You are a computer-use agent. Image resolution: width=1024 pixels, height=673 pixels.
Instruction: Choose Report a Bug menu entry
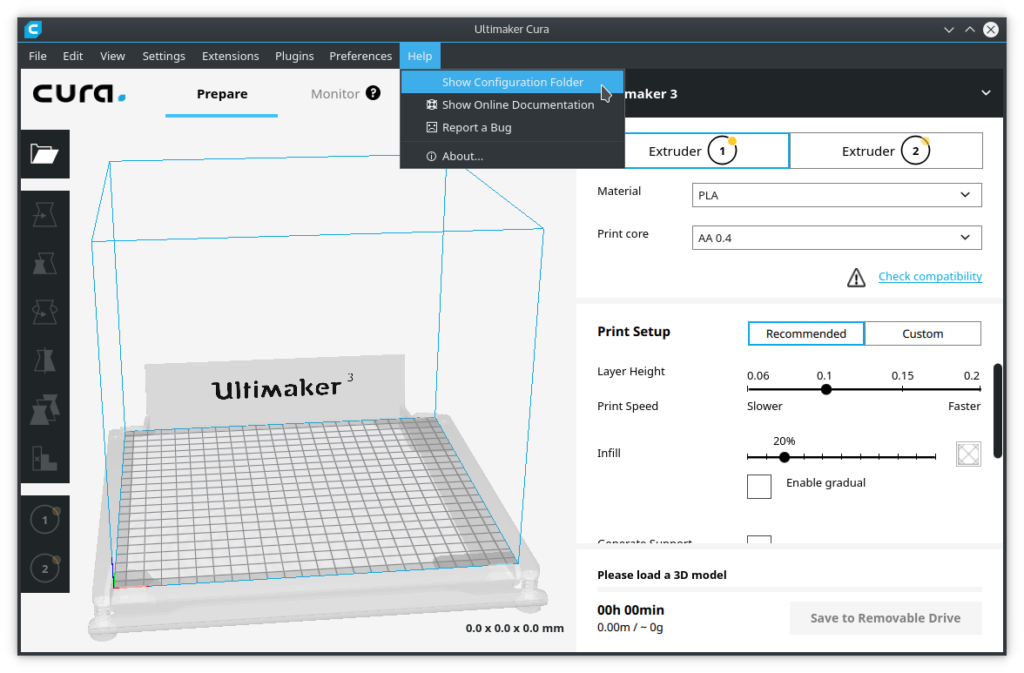pyautogui.click(x=512, y=128)
